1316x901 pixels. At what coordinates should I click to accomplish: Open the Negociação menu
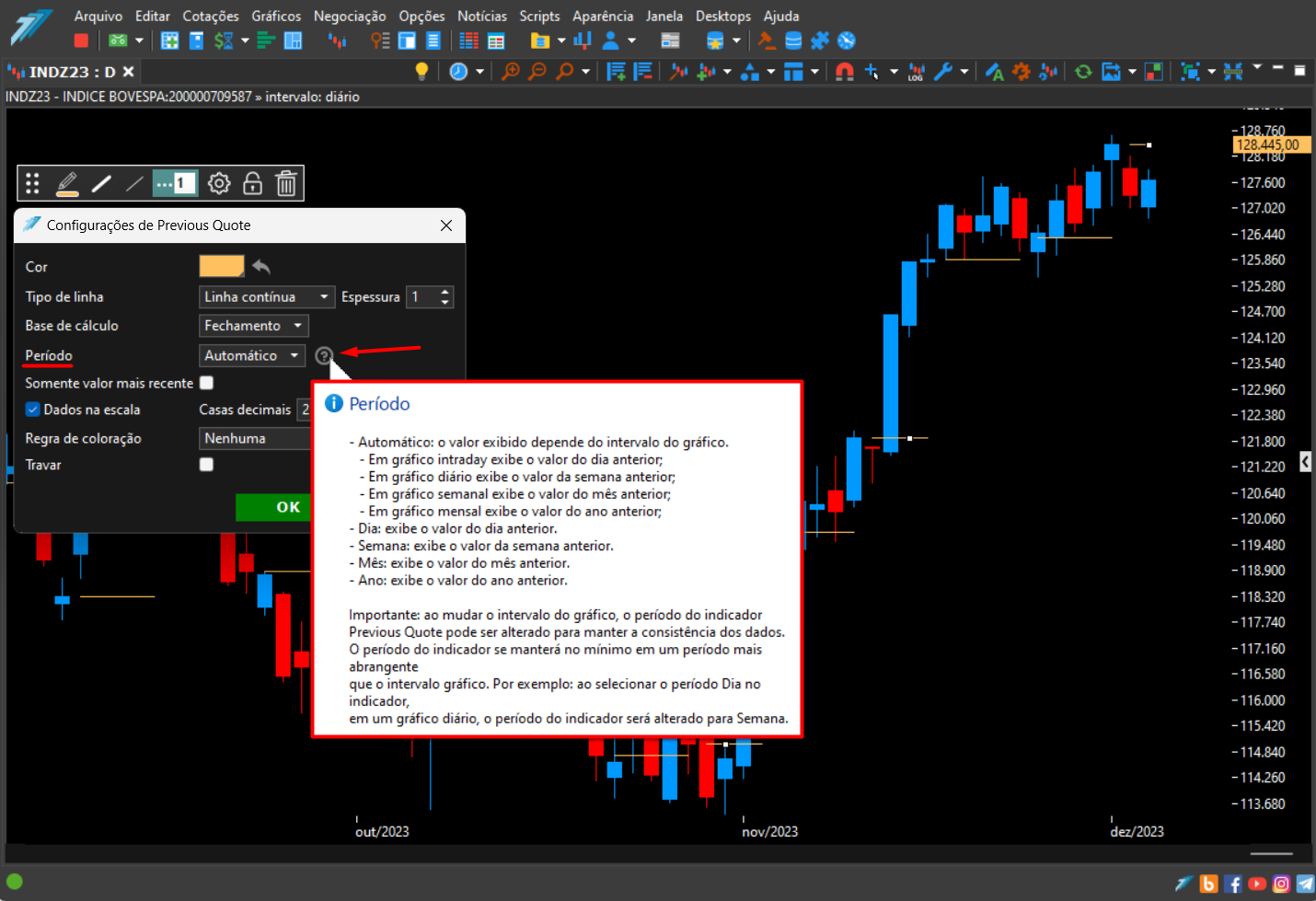(x=350, y=16)
